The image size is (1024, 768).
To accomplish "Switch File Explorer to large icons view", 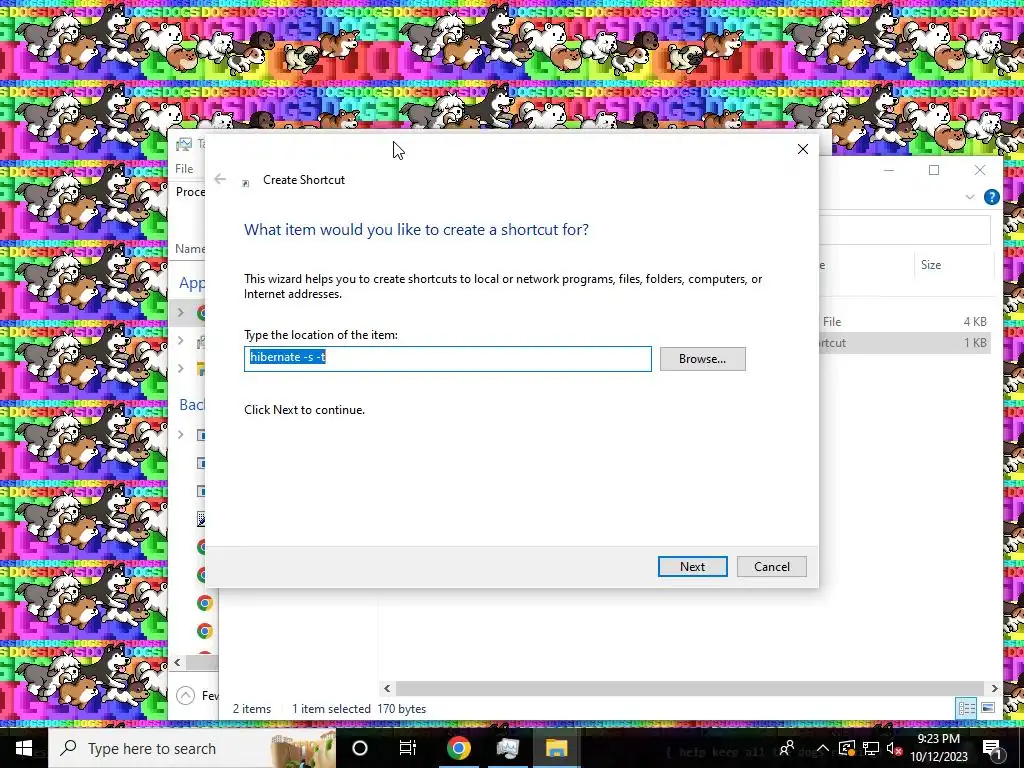I will (x=988, y=708).
